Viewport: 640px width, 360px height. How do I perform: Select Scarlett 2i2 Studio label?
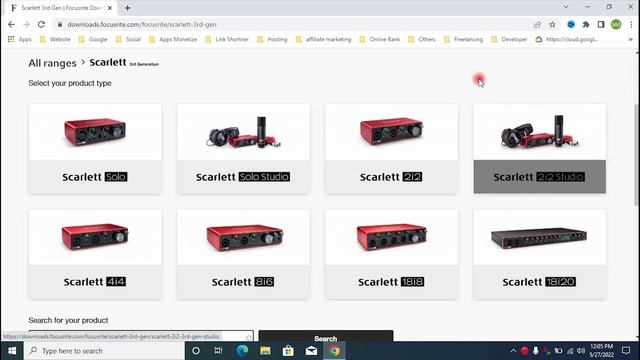click(540, 177)
